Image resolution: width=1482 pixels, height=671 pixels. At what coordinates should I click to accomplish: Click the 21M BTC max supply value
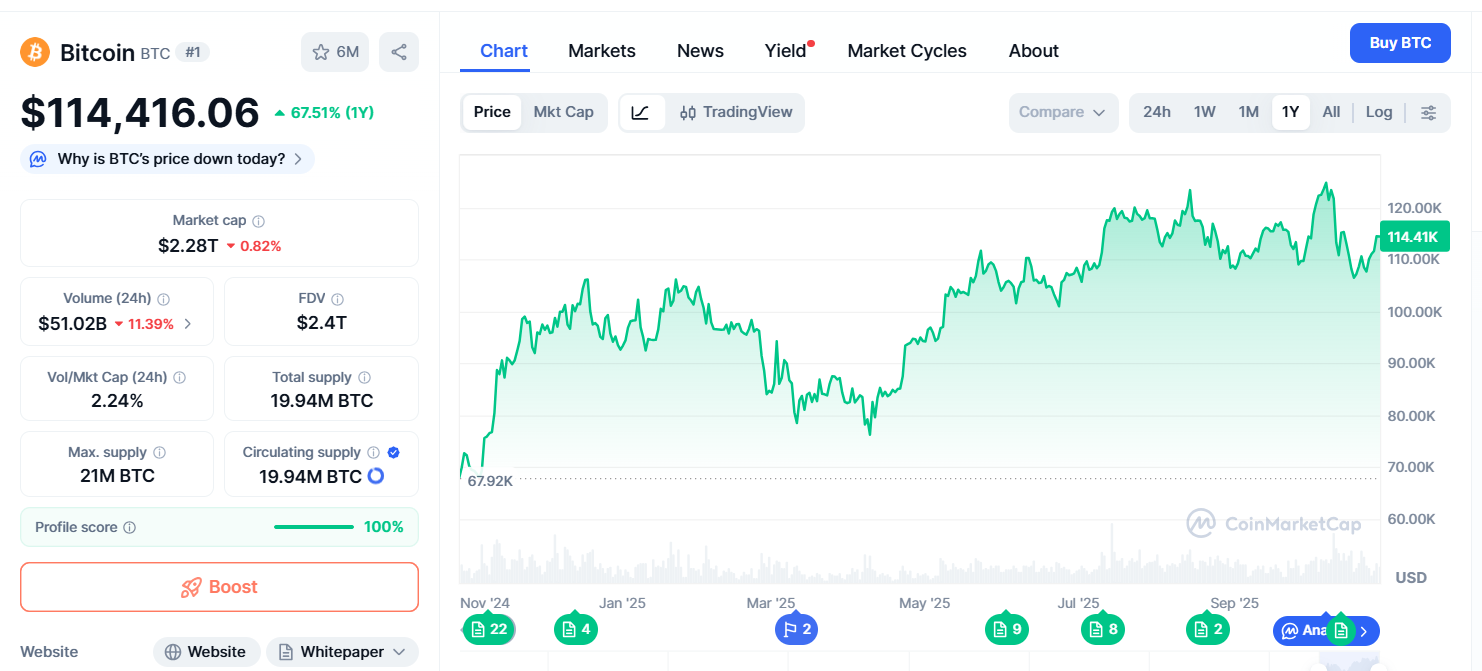pyautogui.click(x=117, y=476)
